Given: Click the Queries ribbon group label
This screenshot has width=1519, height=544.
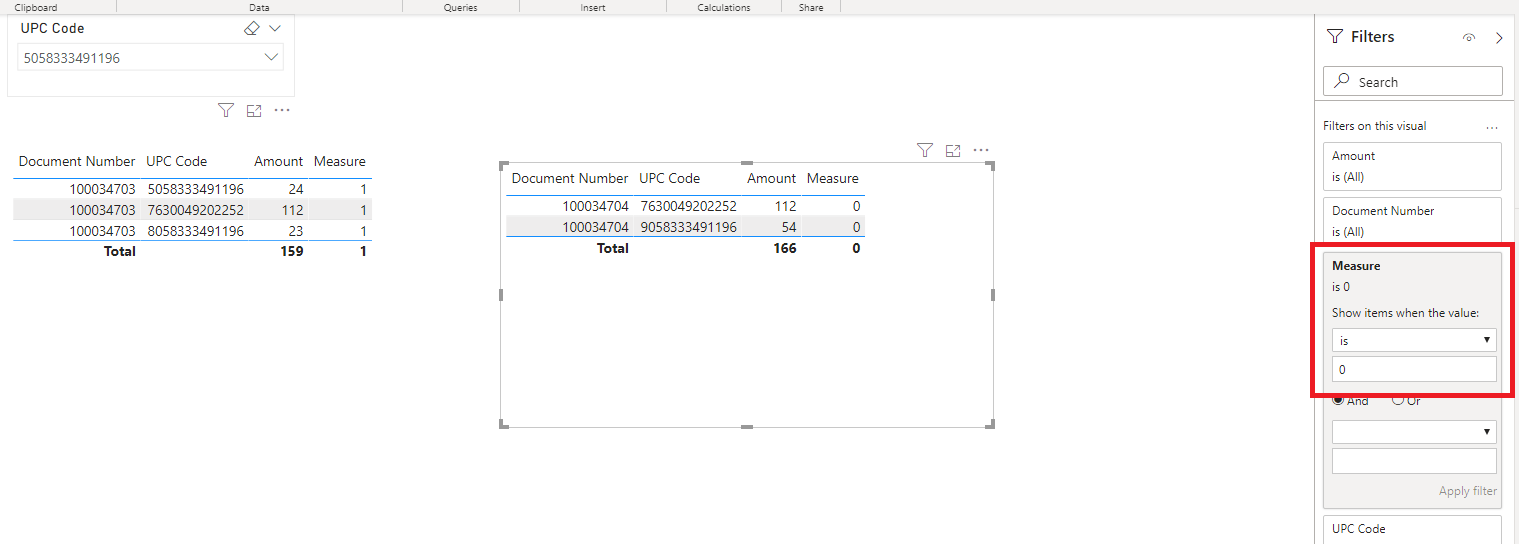Looking at the screenshot, I should coord(460,7).
